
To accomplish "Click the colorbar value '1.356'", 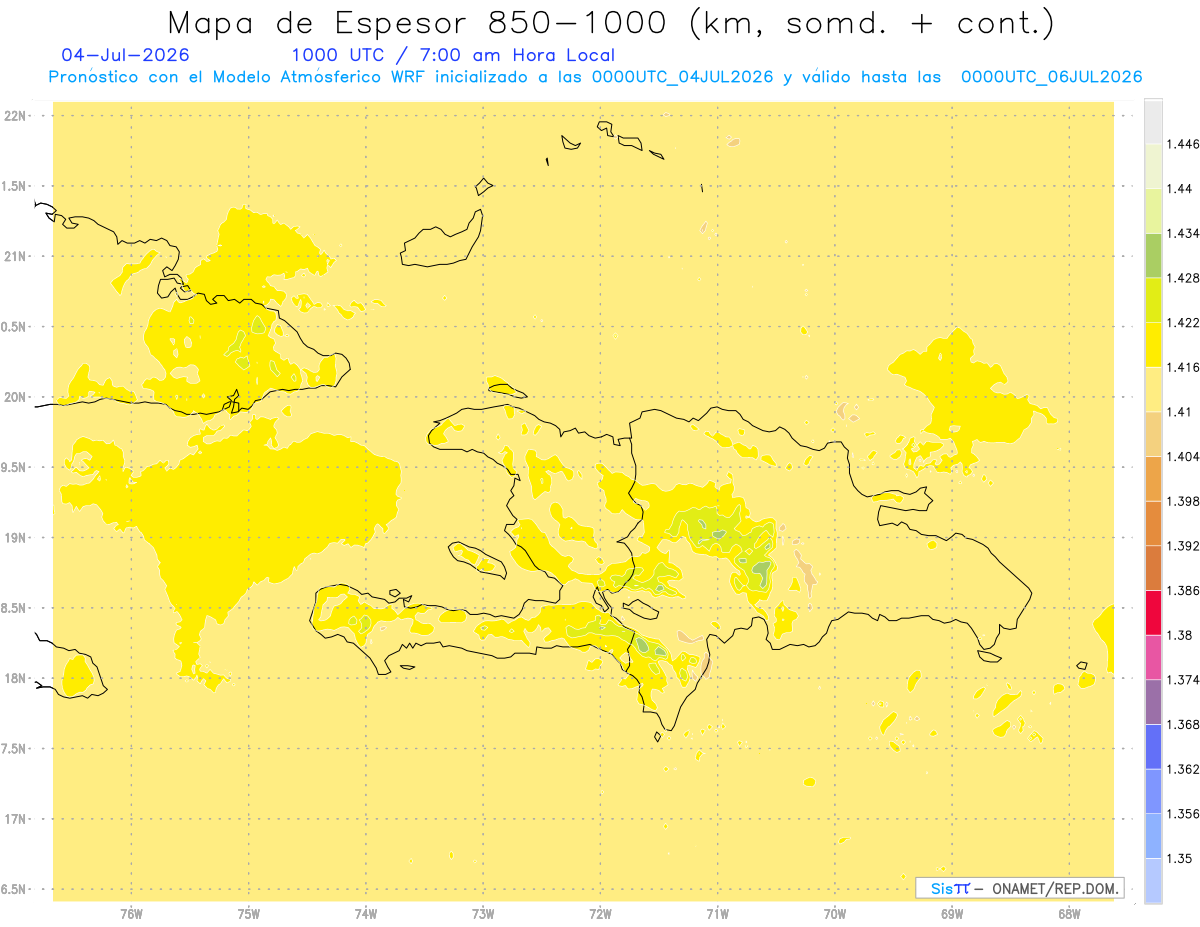I will coord(1183,814).
